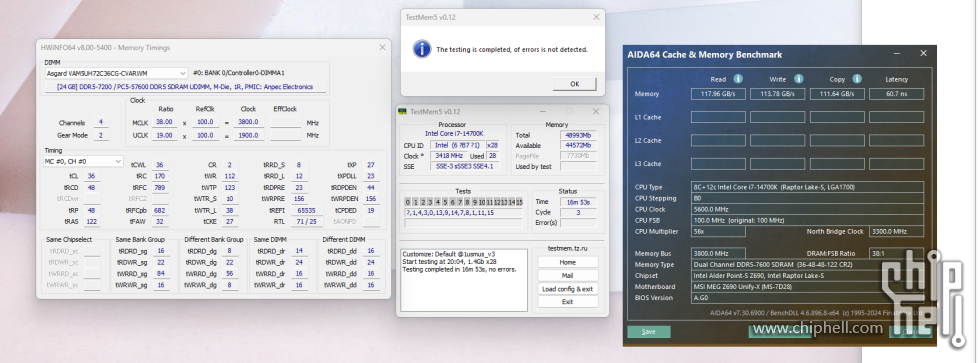Click the Motherboard field MSI MEG Z690 Unify-X
This screenshot has height=363, width=979.
pyautogui.click(x=807, y=287)
